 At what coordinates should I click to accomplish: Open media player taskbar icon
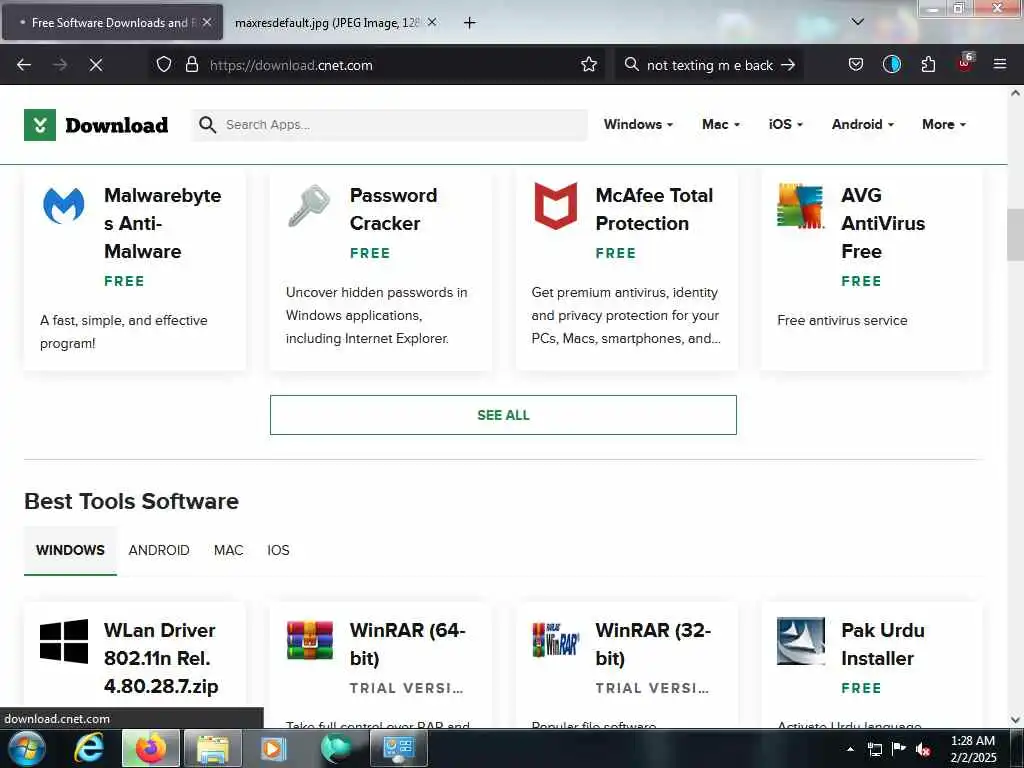(x=274, y=748)
